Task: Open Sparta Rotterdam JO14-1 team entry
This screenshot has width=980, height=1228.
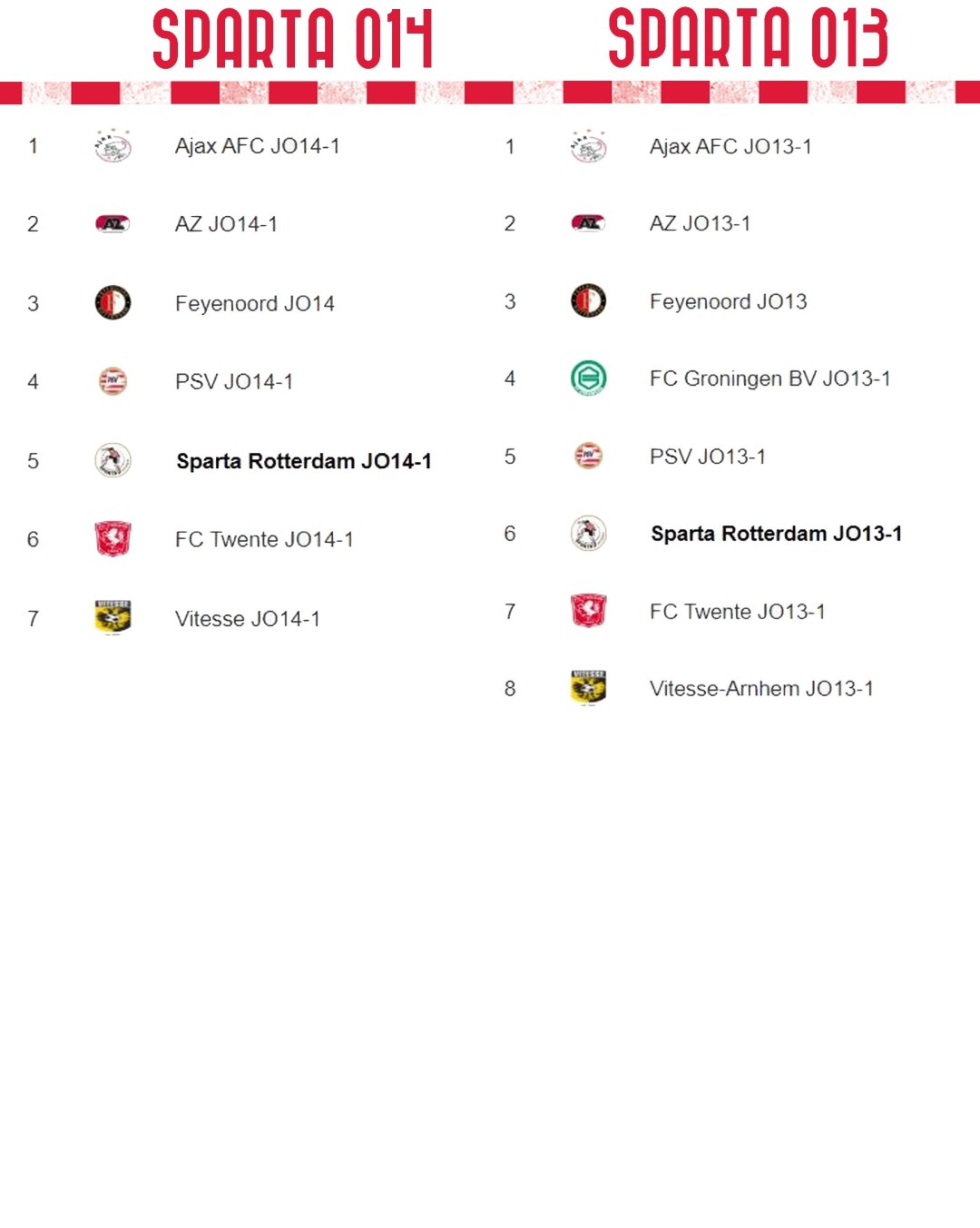Action: click(x=304, y=461)
